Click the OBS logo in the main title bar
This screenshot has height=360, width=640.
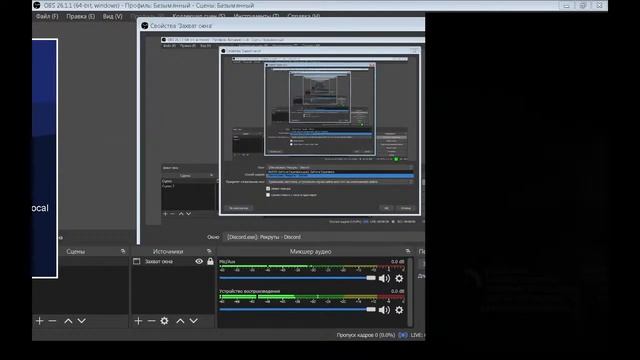point(37,5)
